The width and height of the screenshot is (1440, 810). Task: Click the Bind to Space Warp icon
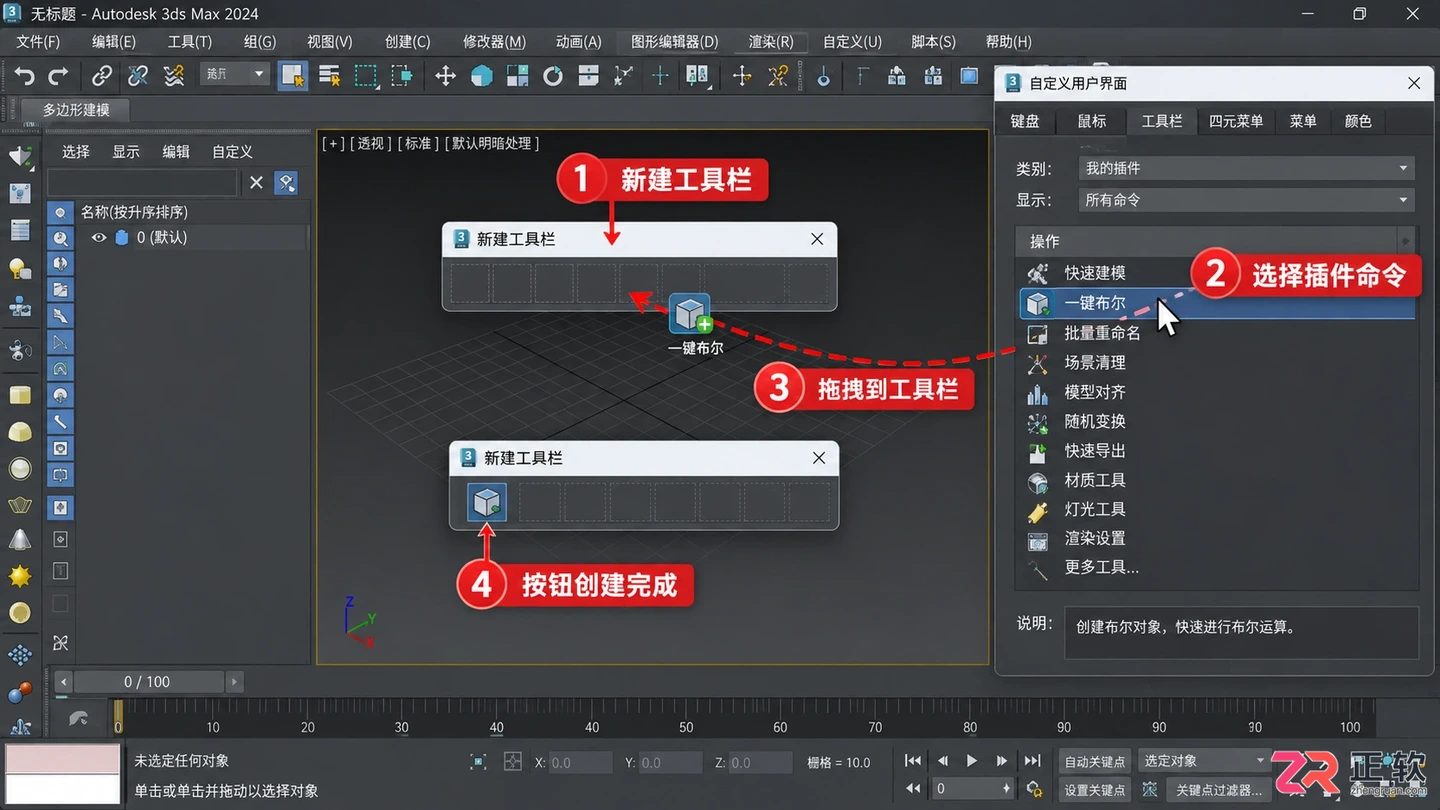tap(174, 76)
